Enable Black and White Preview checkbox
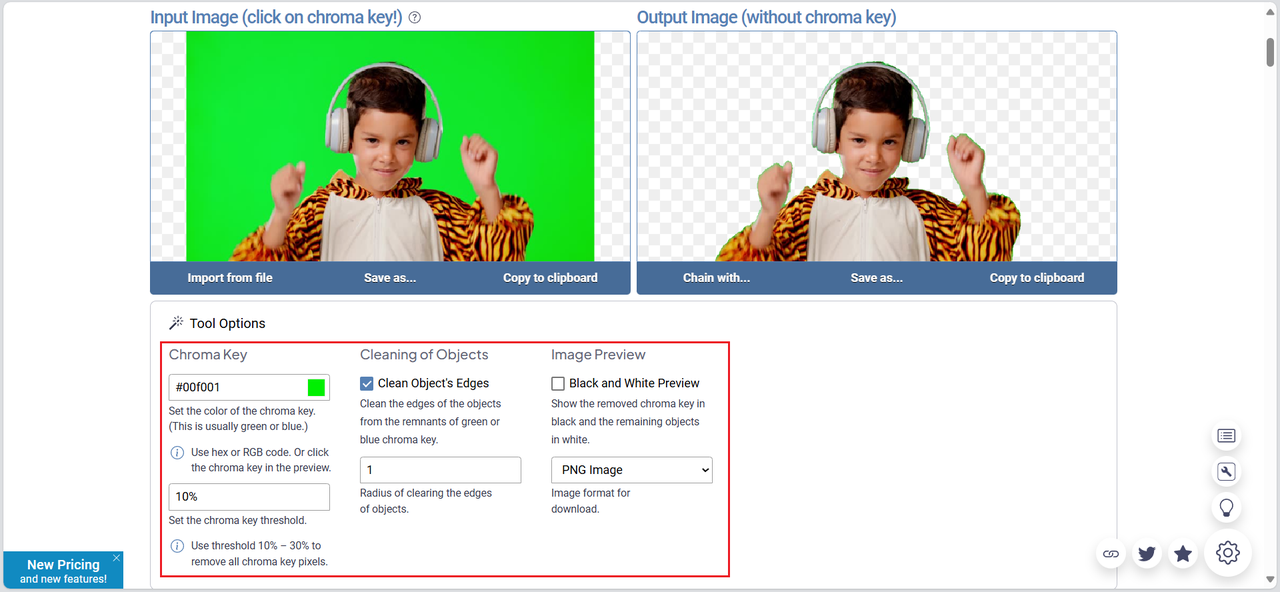This screenshot has height=592, width=1280. click(558, 383)
